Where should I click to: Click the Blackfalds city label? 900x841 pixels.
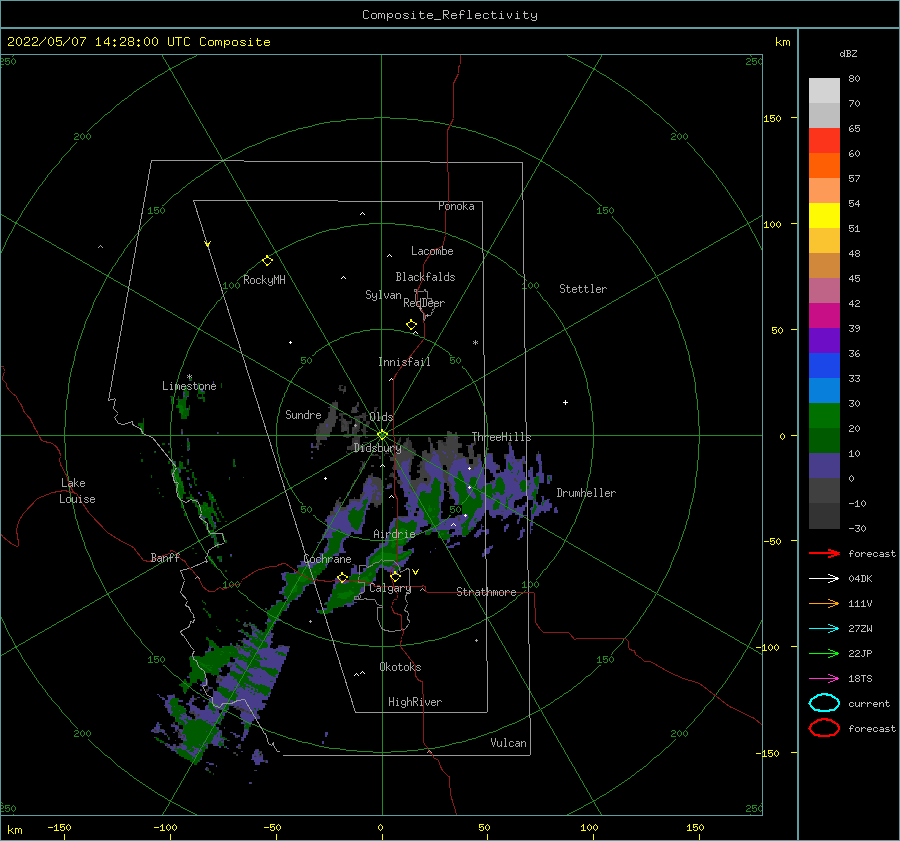(x=425, y=277)
